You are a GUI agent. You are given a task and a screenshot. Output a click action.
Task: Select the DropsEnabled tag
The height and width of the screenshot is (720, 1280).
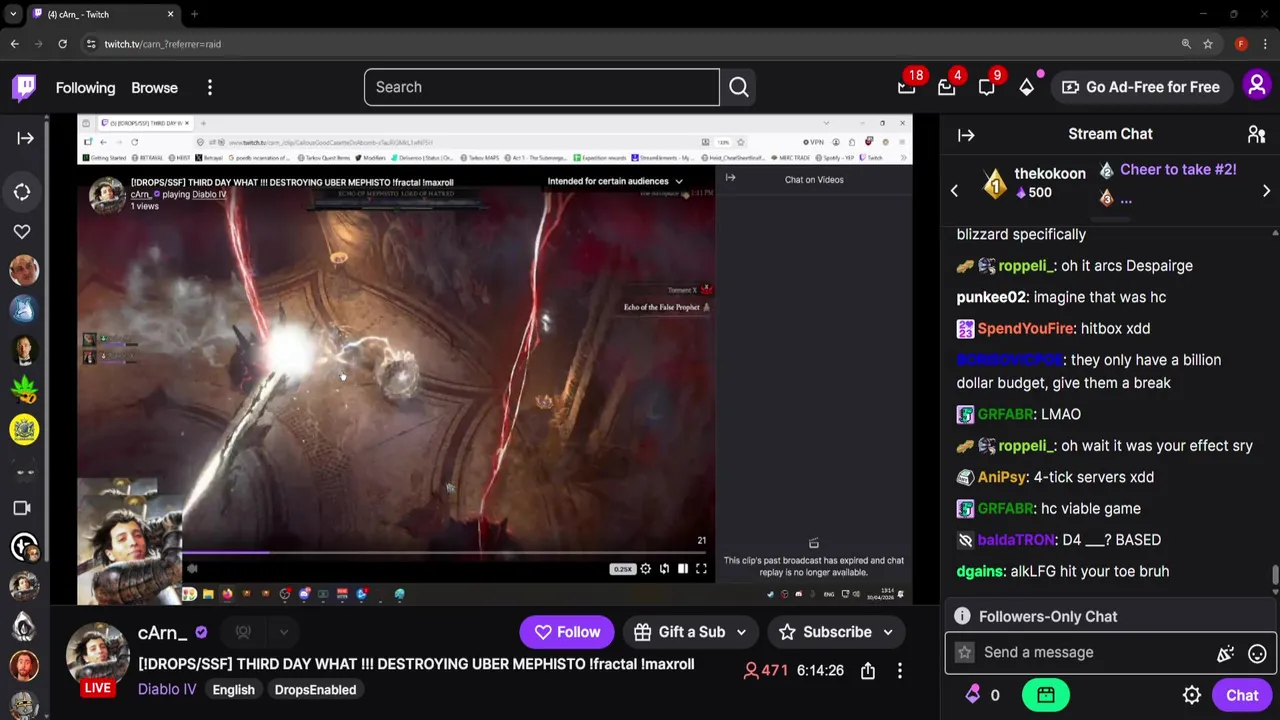[315, 690]
